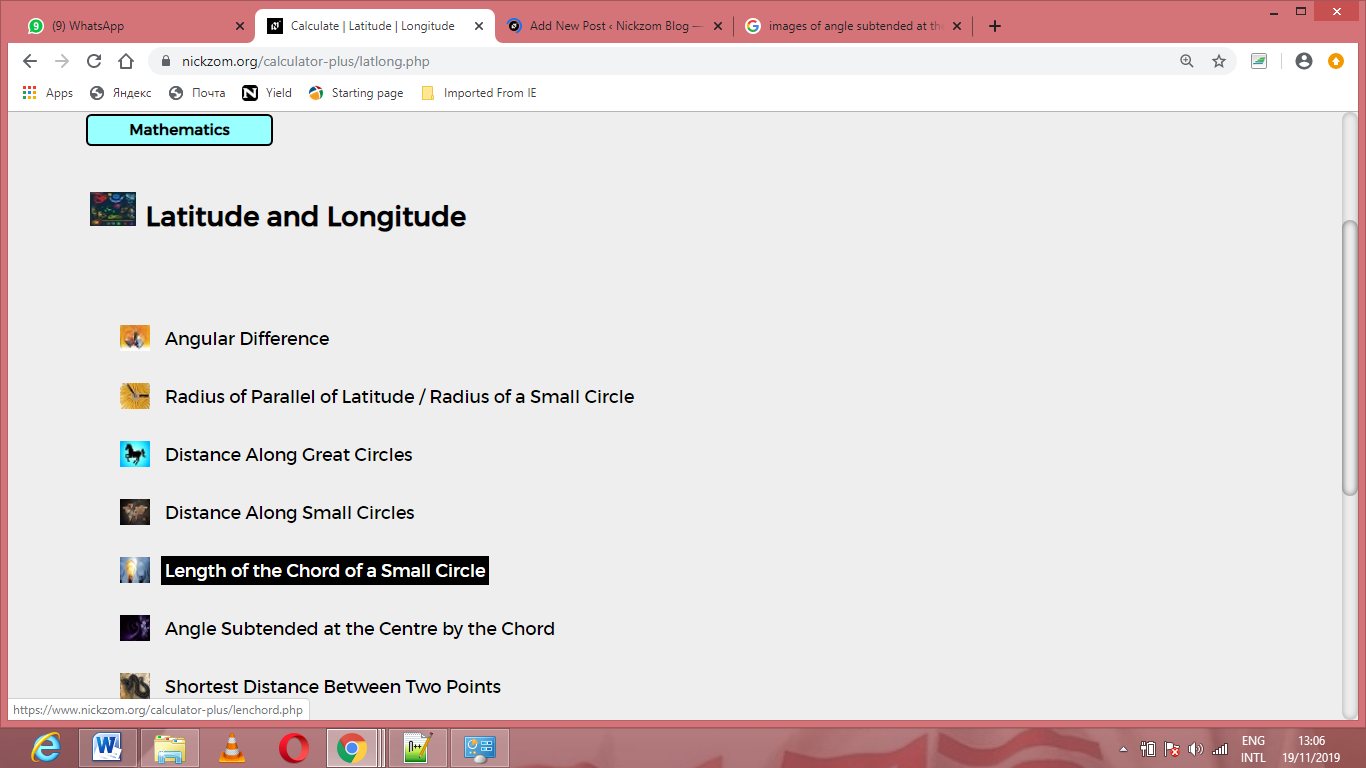Click the horse icon next to Distance Along Great Circles
The width and height of the screenshot is (1366, 768).
[135, 454]
